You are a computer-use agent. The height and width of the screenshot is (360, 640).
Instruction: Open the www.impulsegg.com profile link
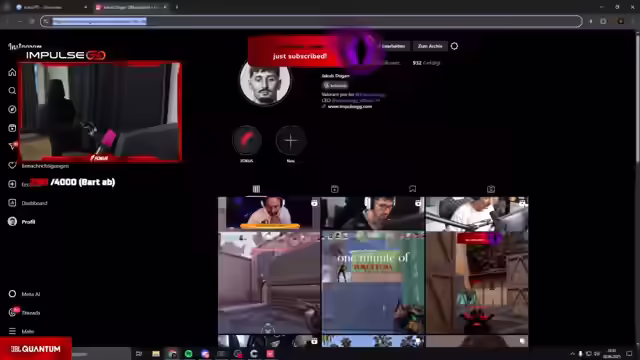pos(350,107)
